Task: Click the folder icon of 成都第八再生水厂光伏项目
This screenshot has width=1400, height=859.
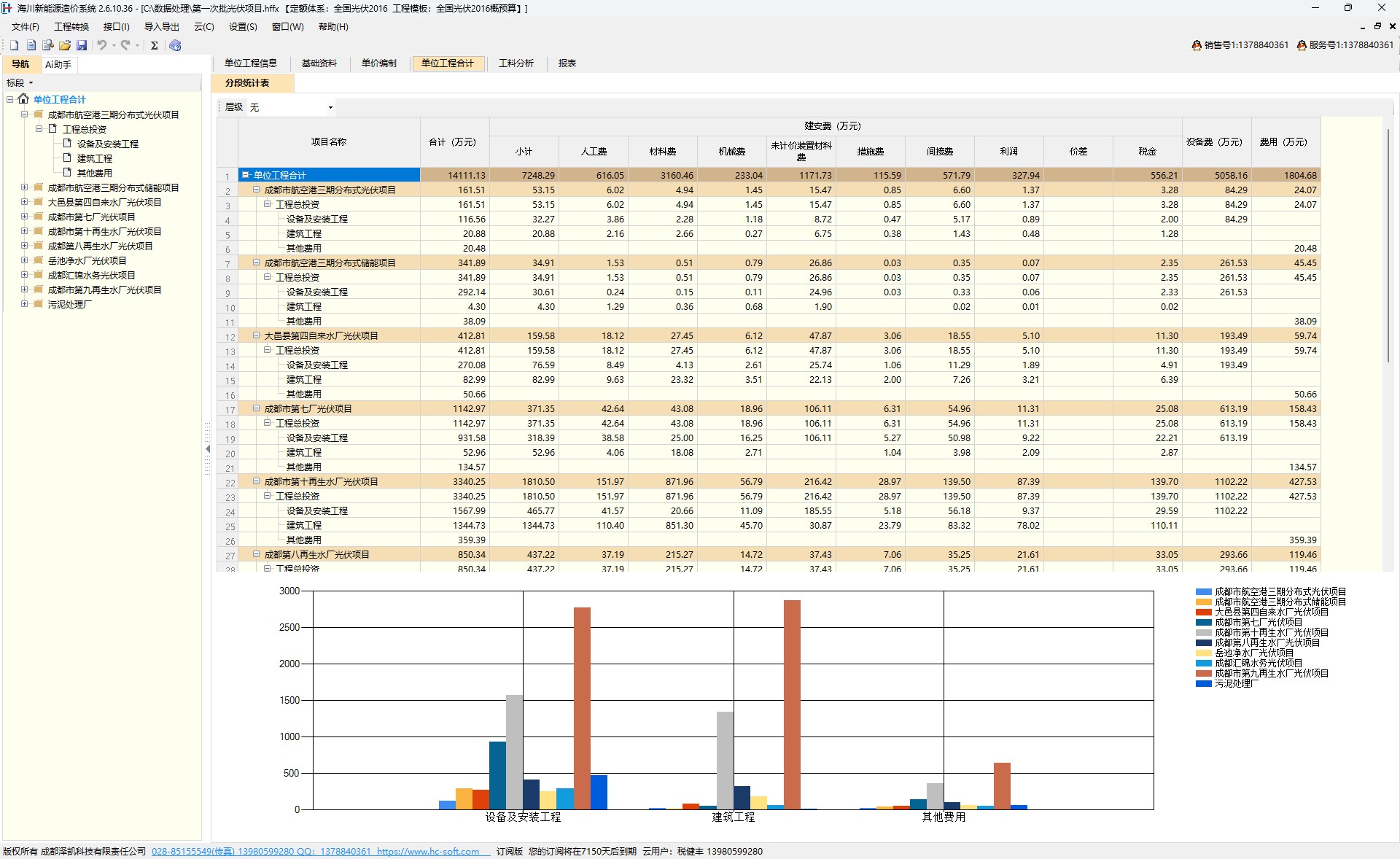Action: point(38,246)
